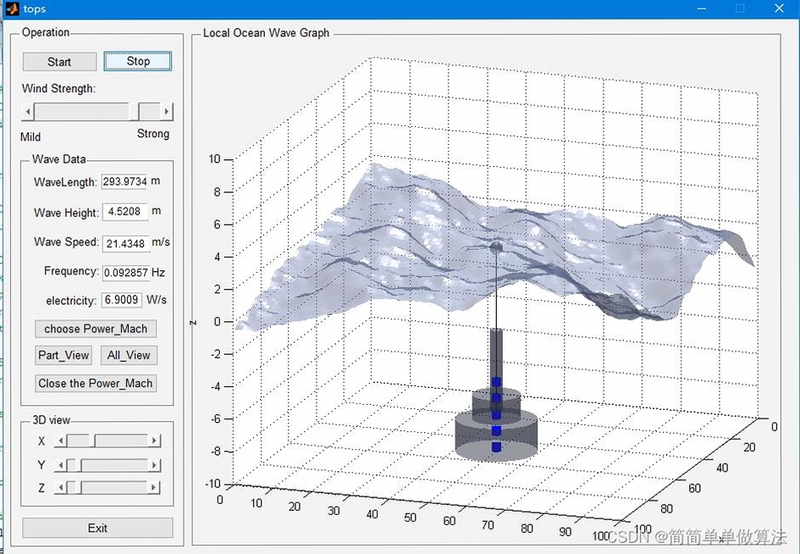This screenshot has width=800, height=554.
Task: Click the Y view slider left arrow
Action: point(60,465)
